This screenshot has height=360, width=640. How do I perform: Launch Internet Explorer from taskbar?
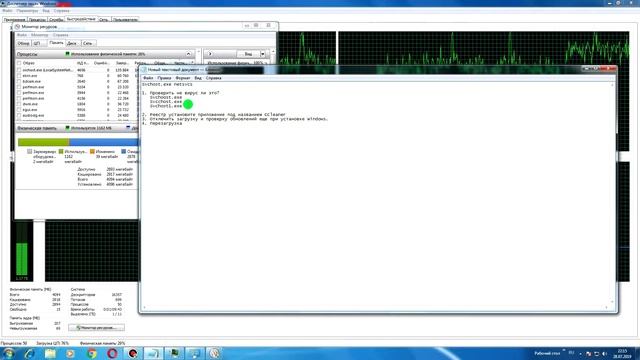coord(29,353)
